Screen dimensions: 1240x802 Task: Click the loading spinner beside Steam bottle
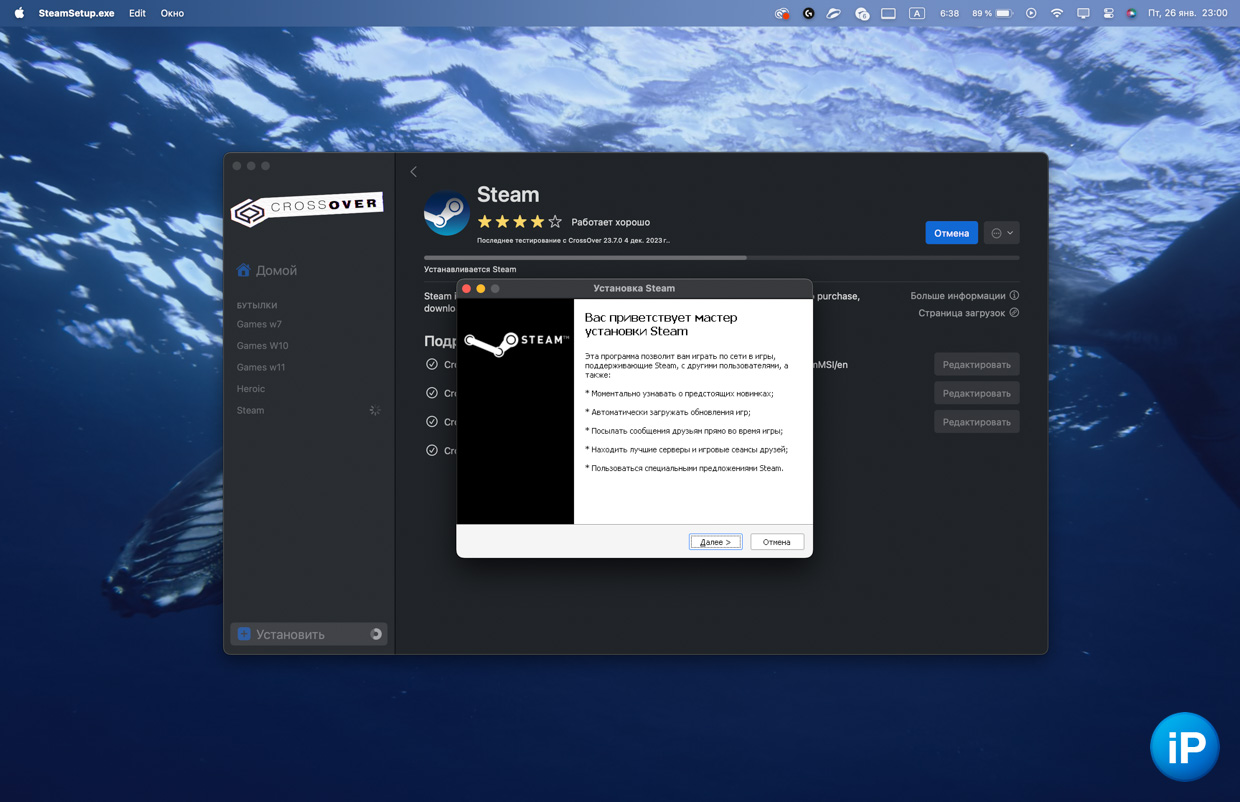coord(375,410)
